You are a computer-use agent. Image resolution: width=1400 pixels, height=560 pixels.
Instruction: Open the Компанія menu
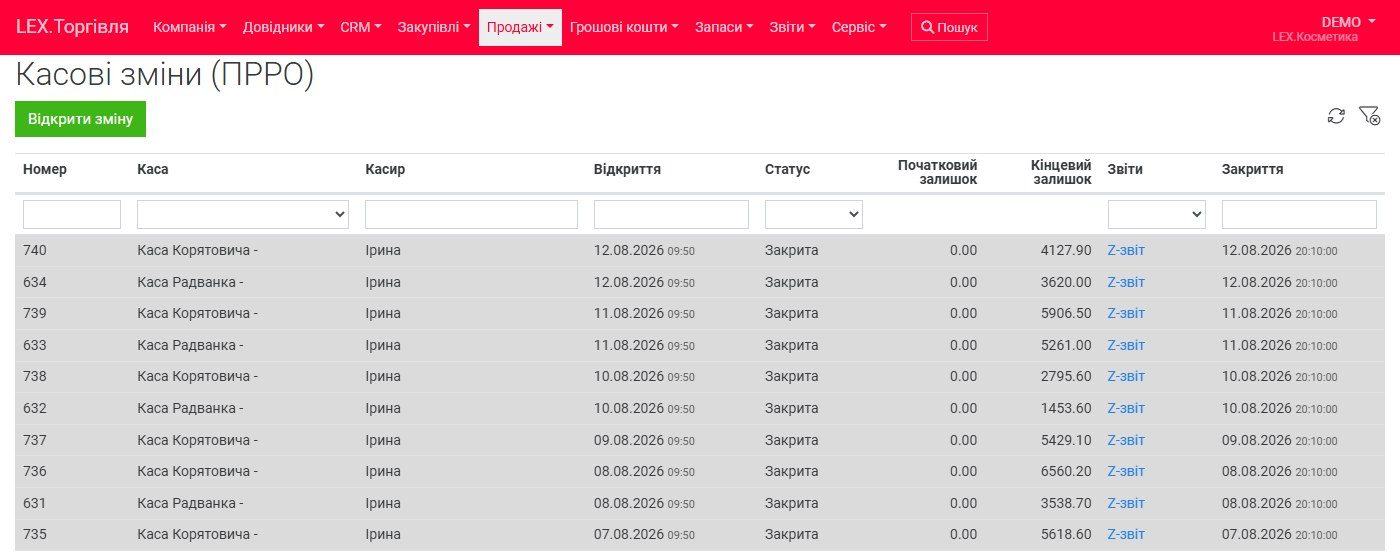tap(189, 27)
